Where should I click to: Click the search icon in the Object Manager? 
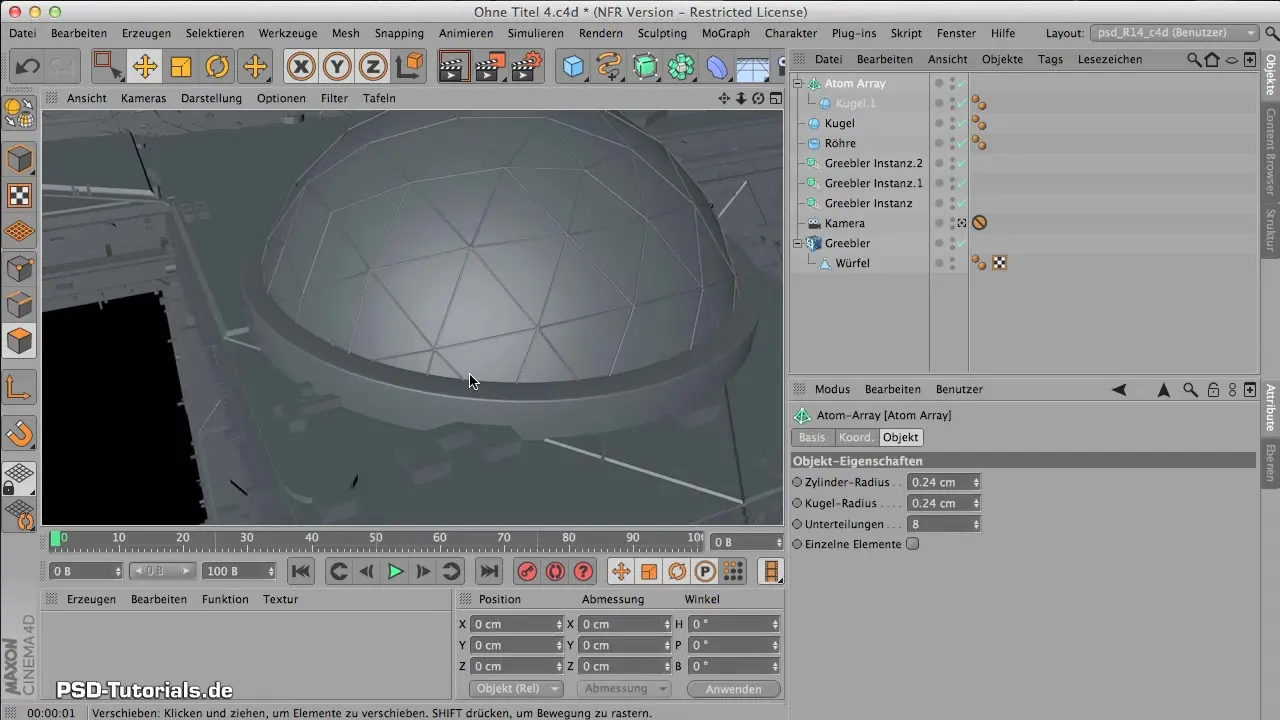tap(1194, 59)
